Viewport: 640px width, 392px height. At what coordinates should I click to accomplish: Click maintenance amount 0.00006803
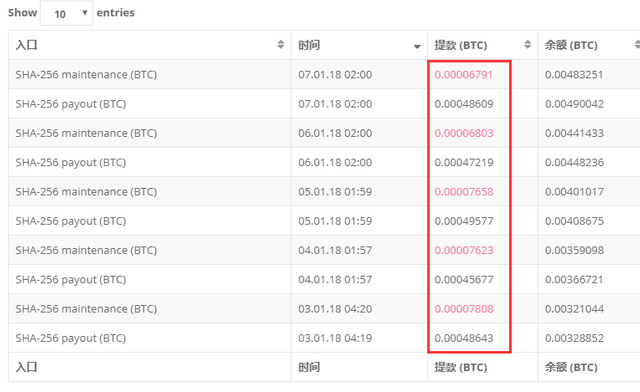pos(464,133)
